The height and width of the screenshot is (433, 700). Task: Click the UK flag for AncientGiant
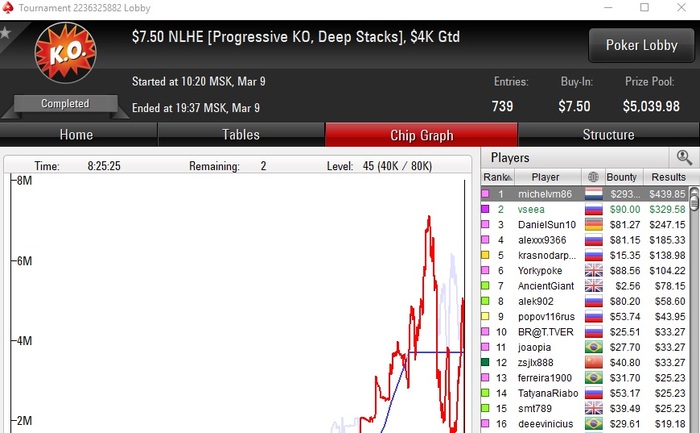[x=594, y=286]
